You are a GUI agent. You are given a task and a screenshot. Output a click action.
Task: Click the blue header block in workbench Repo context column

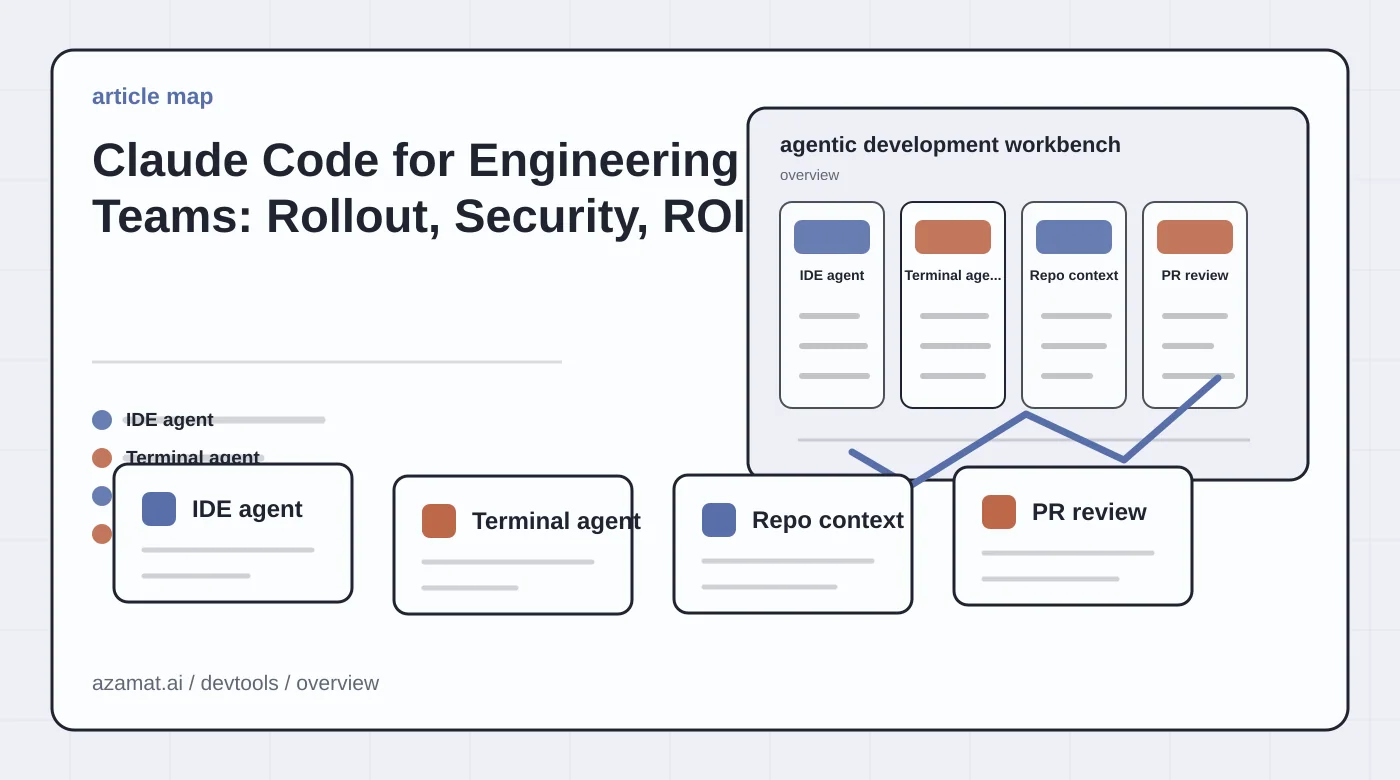pos(1074,237)
